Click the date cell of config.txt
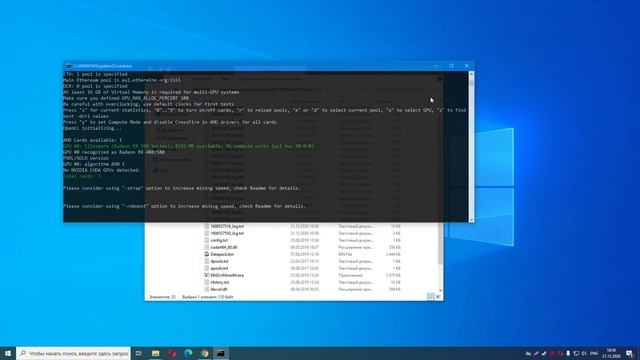 pos(304,240)
